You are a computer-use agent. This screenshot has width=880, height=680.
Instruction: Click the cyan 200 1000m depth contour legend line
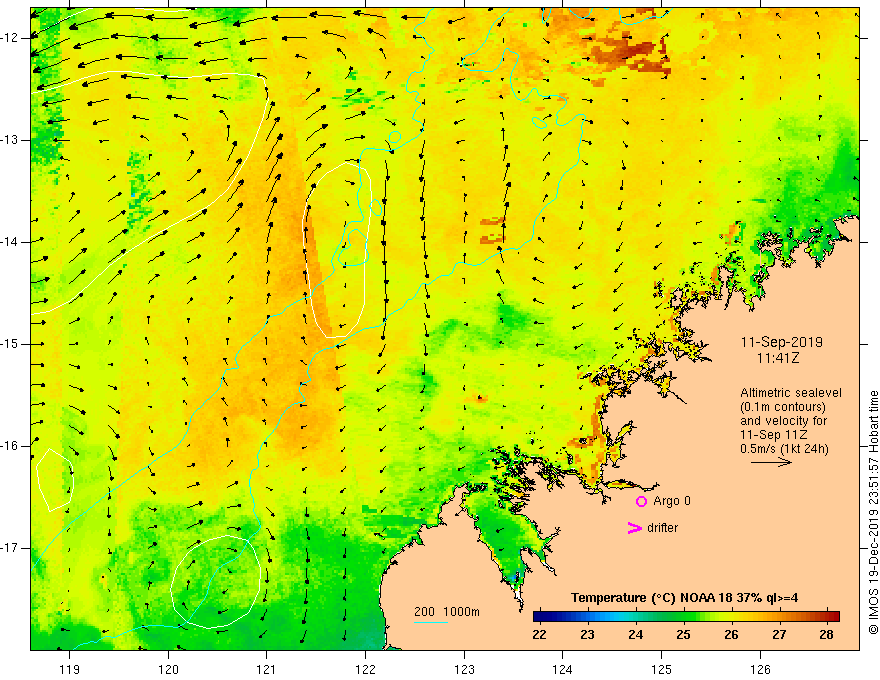tap(431, 622)
